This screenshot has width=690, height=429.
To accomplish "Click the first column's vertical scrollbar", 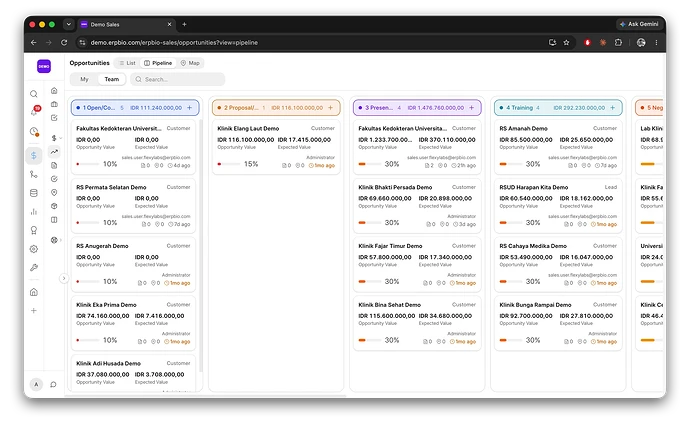I will pyautogui.click(x=201, y=246).
